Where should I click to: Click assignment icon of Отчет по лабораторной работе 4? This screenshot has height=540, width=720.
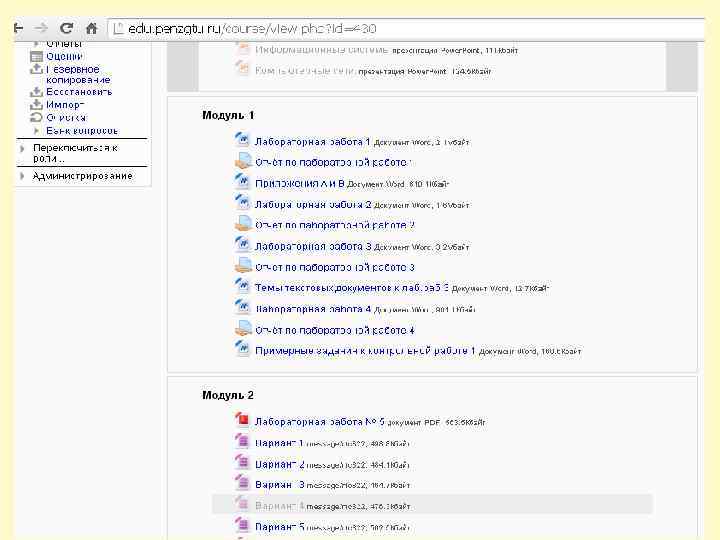[242, 328]
